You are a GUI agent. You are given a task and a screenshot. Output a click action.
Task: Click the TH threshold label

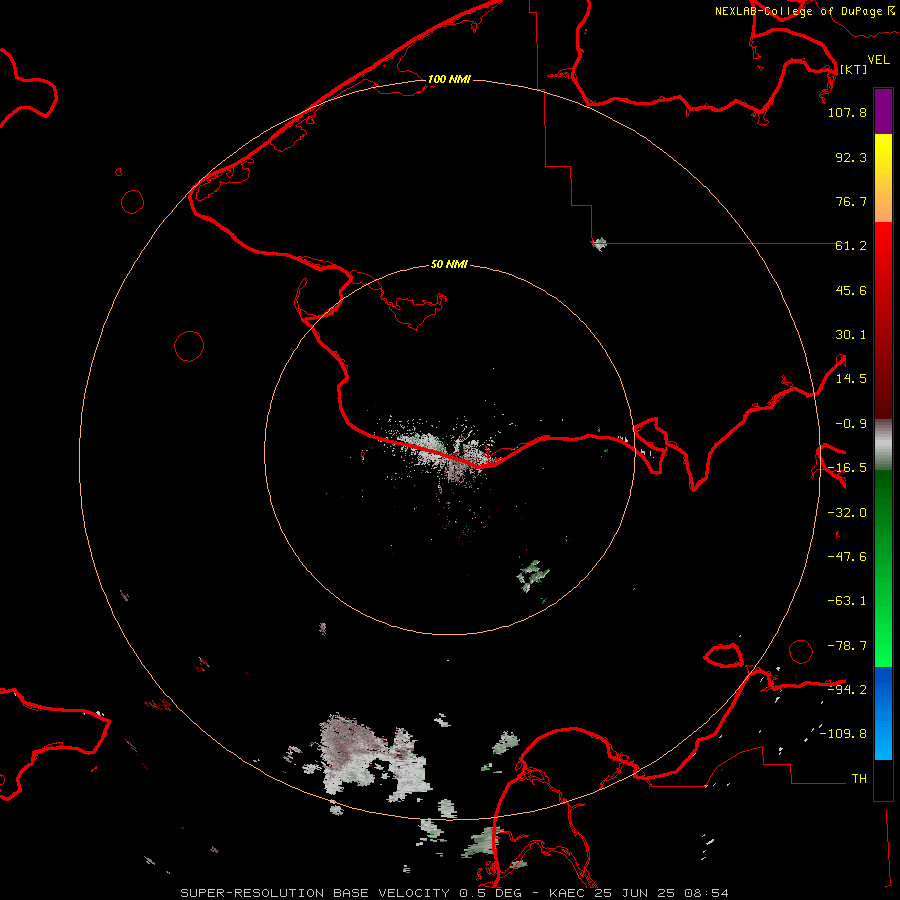[859, 779]
